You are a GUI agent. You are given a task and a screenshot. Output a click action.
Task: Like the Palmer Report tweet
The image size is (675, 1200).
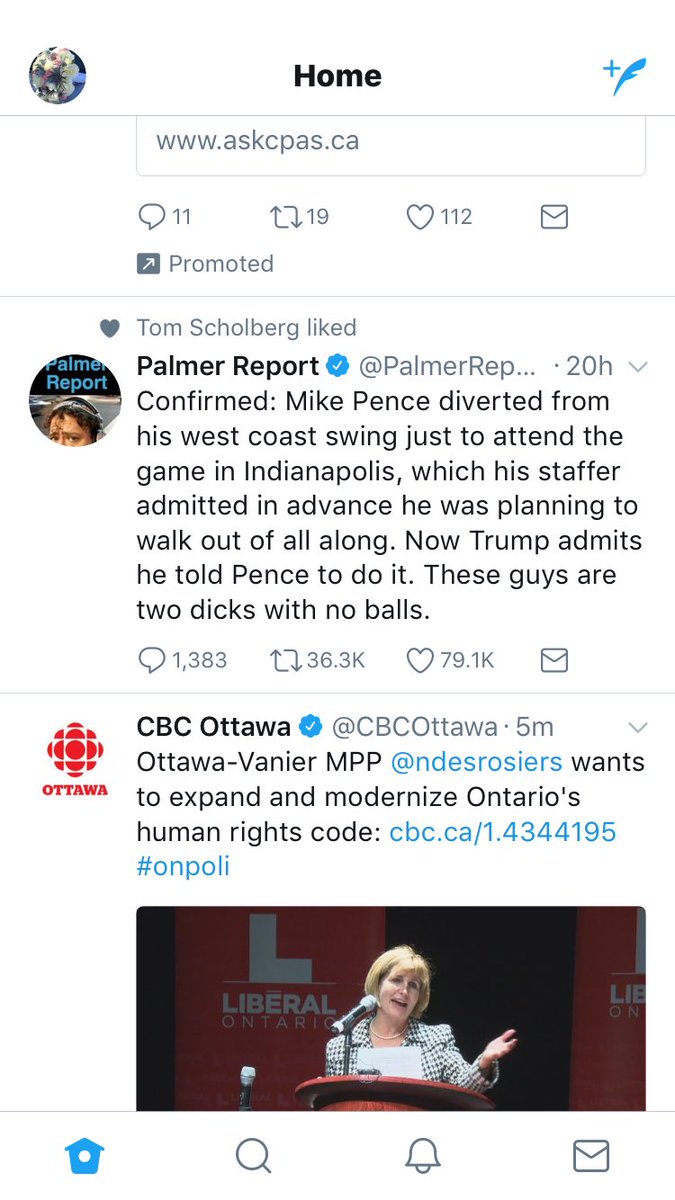(x=420, y=660)
